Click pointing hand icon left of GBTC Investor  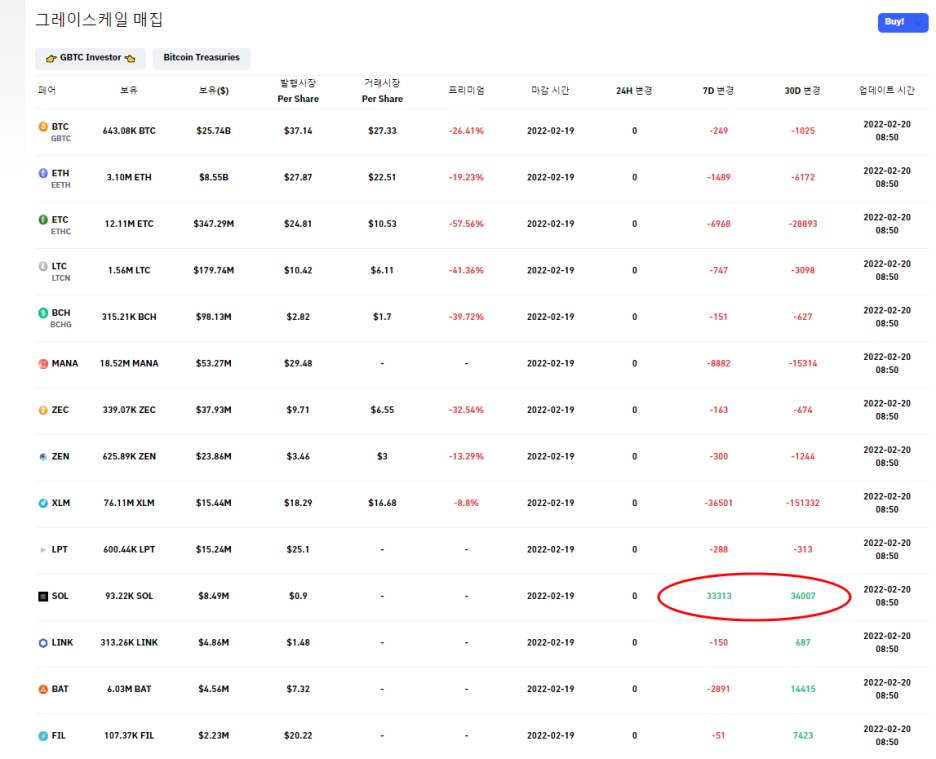[51, 58]
